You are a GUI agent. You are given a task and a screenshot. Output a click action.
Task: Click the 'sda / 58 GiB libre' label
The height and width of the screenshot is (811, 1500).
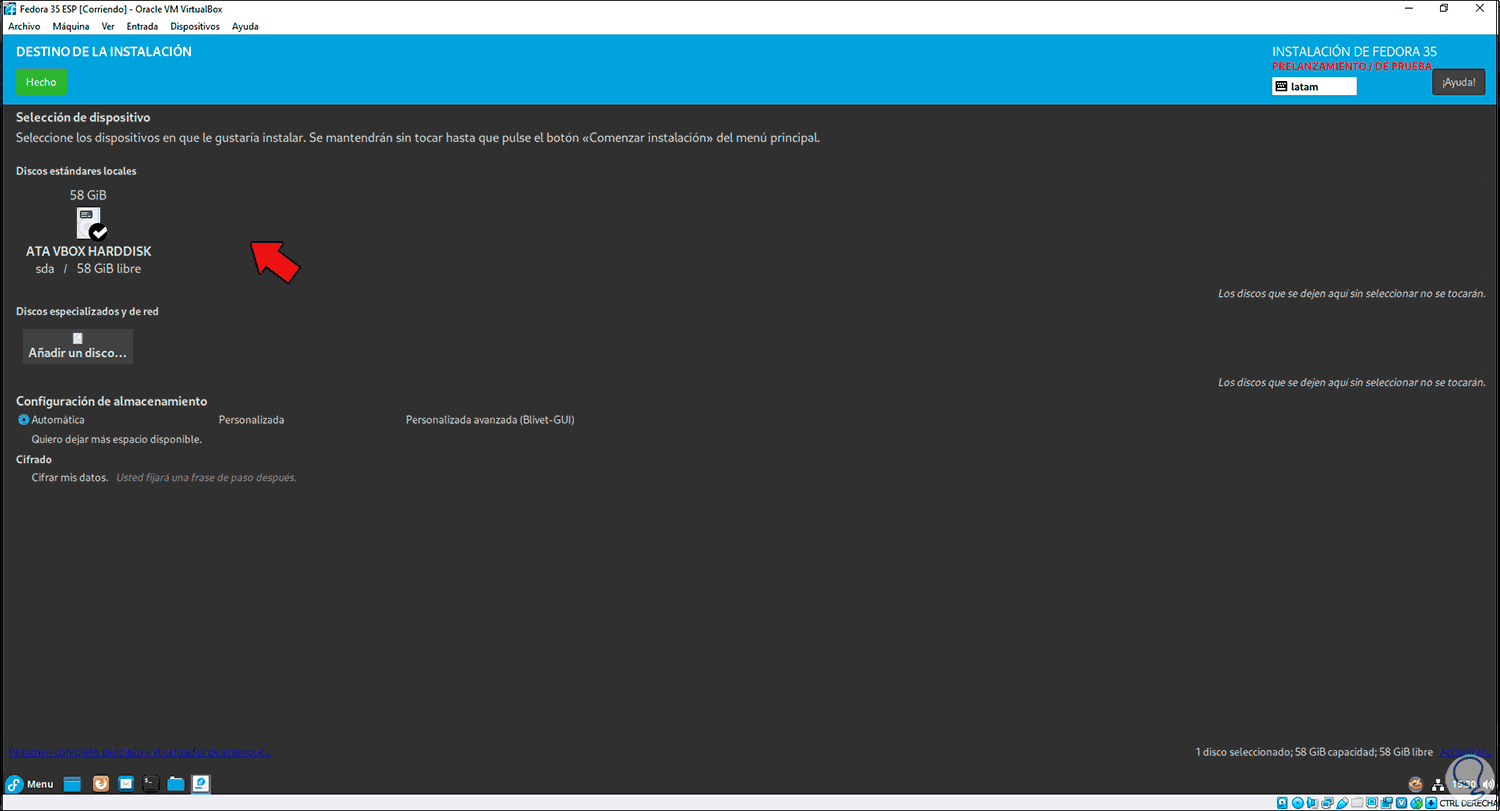88,269
